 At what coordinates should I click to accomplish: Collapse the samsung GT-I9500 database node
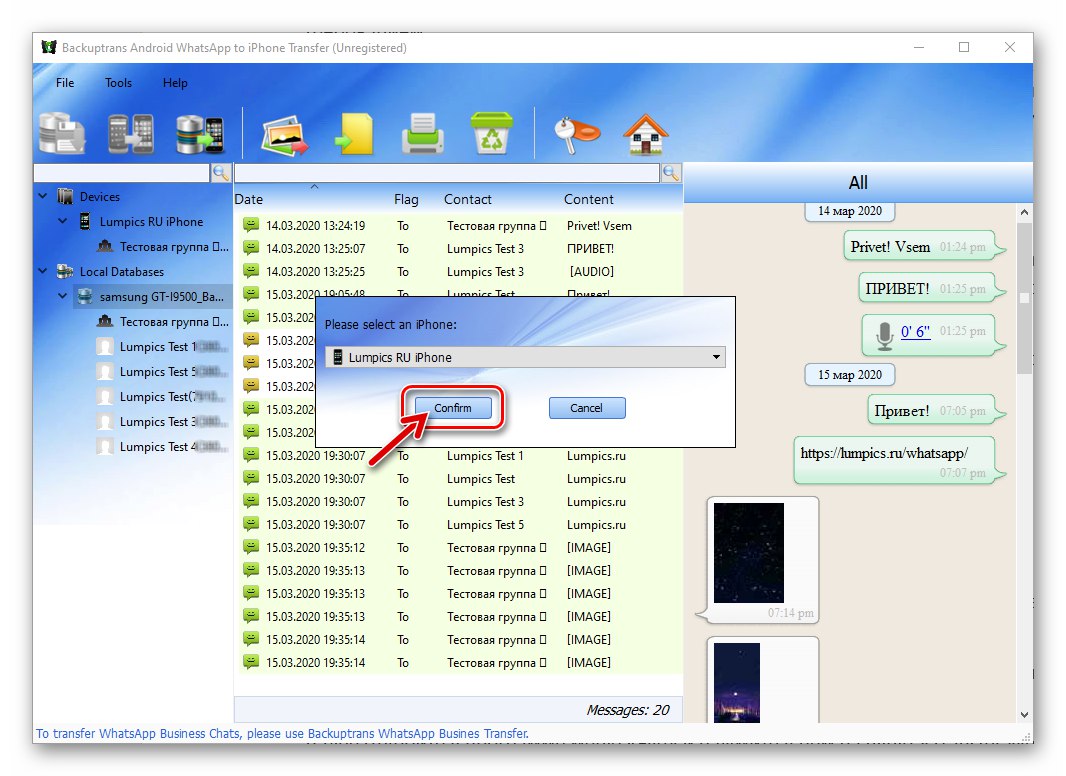[63, 296]
